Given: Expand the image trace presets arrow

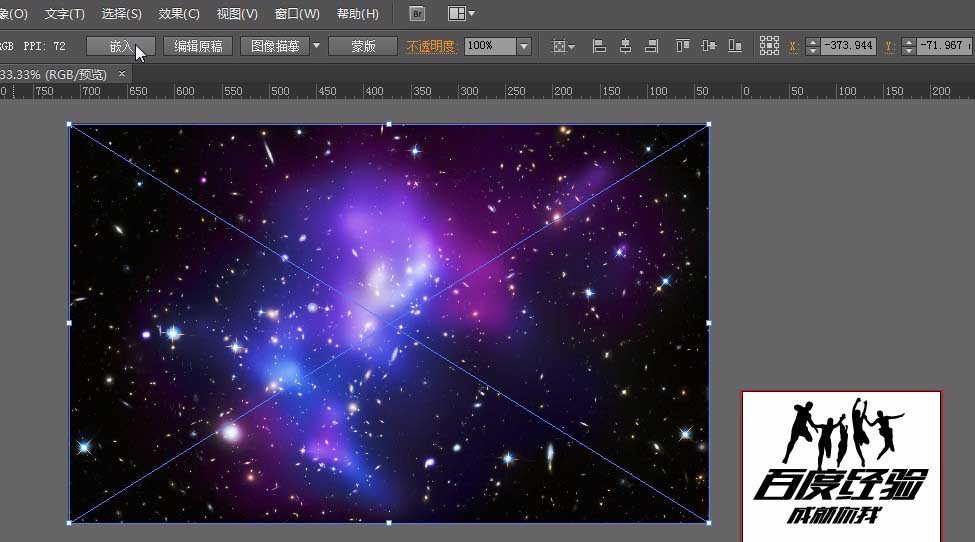Looking at the screenshot, I should pyautogui.click(x=316, y=46).
